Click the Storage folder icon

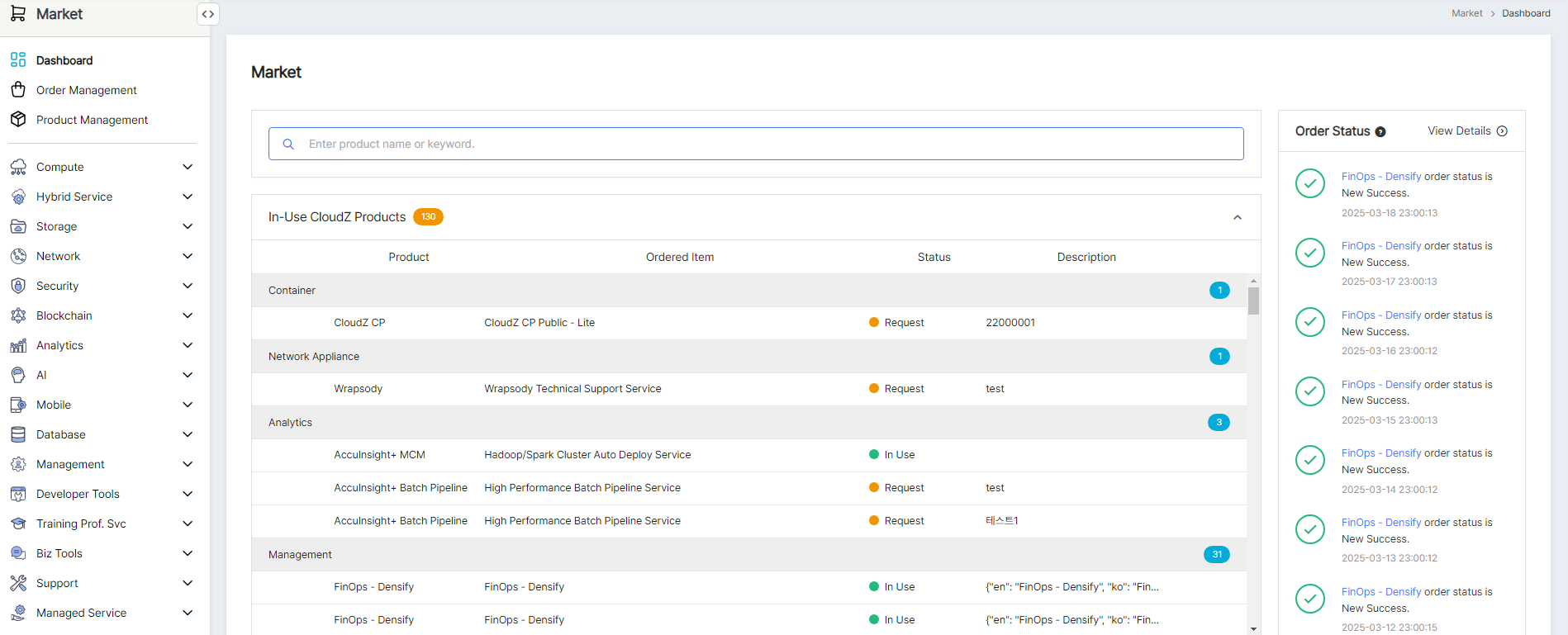(18, 226)
